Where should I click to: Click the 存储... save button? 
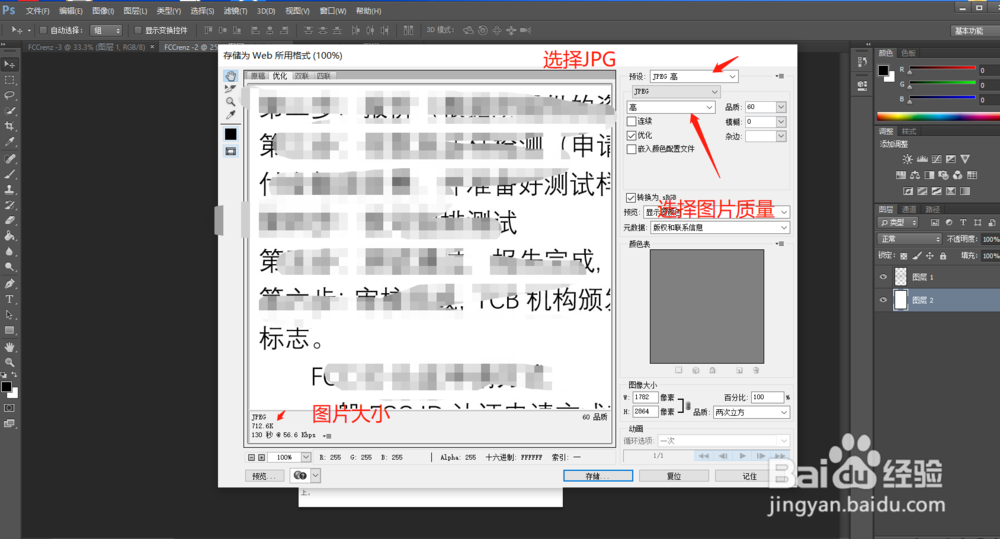pyautogui.click(x=598, y=476)
